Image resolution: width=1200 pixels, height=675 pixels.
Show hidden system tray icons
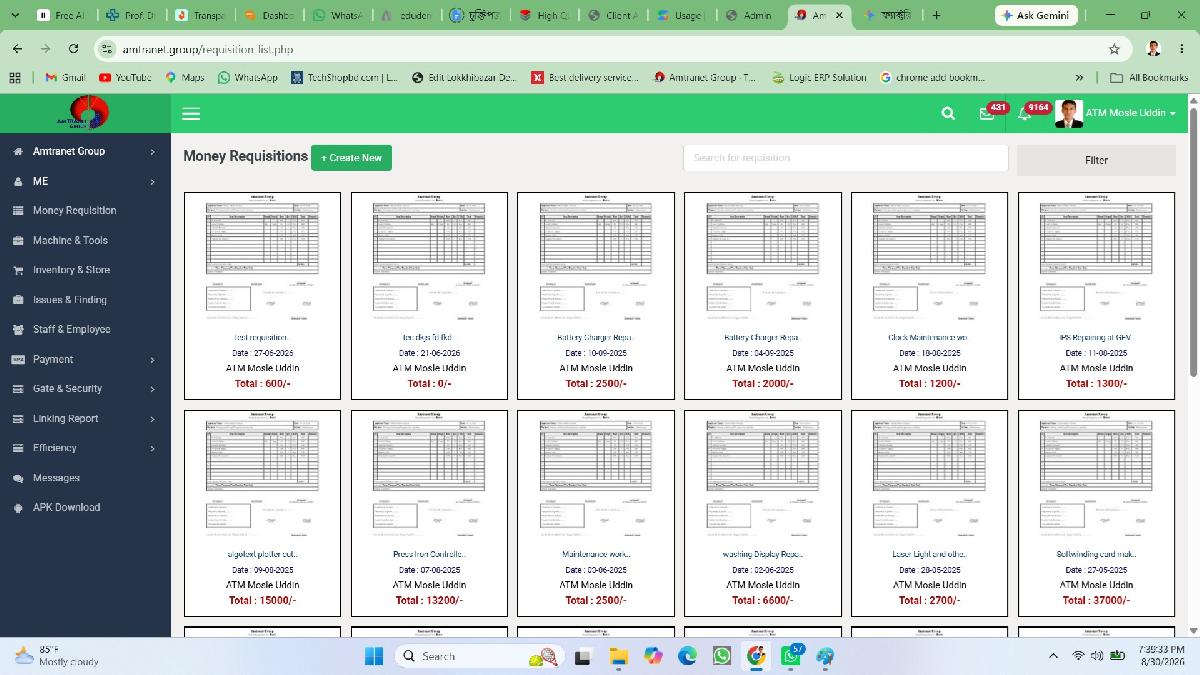1053,656
